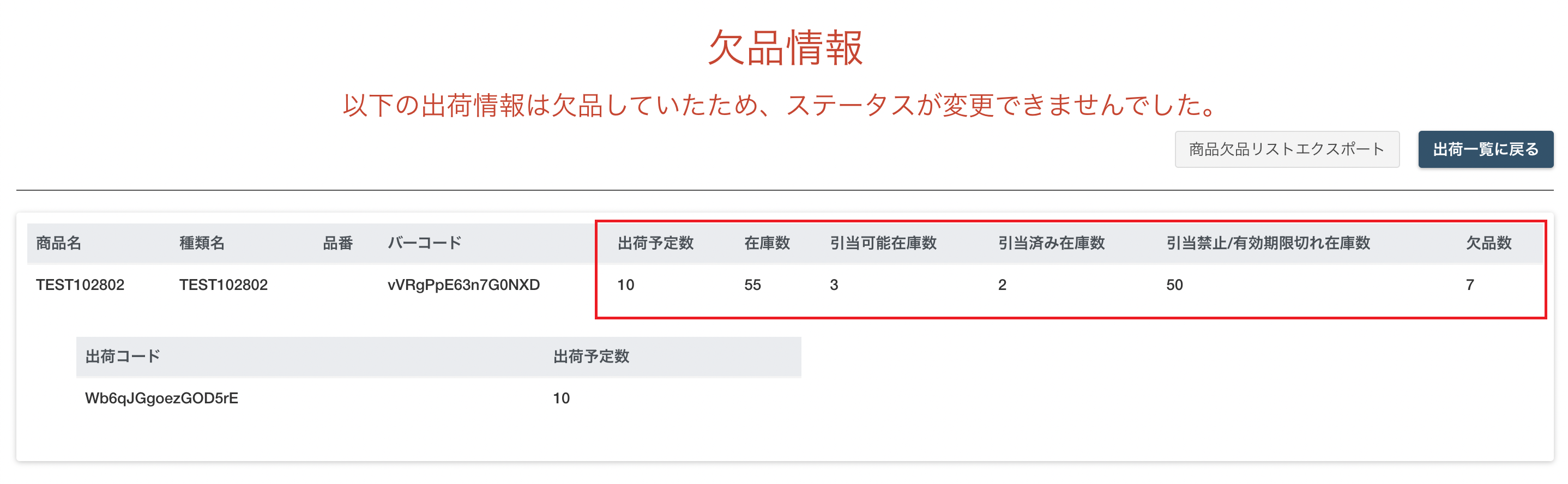Click the shortage count value 7
Screen dimensions: 1568x484
[1469, 285]
